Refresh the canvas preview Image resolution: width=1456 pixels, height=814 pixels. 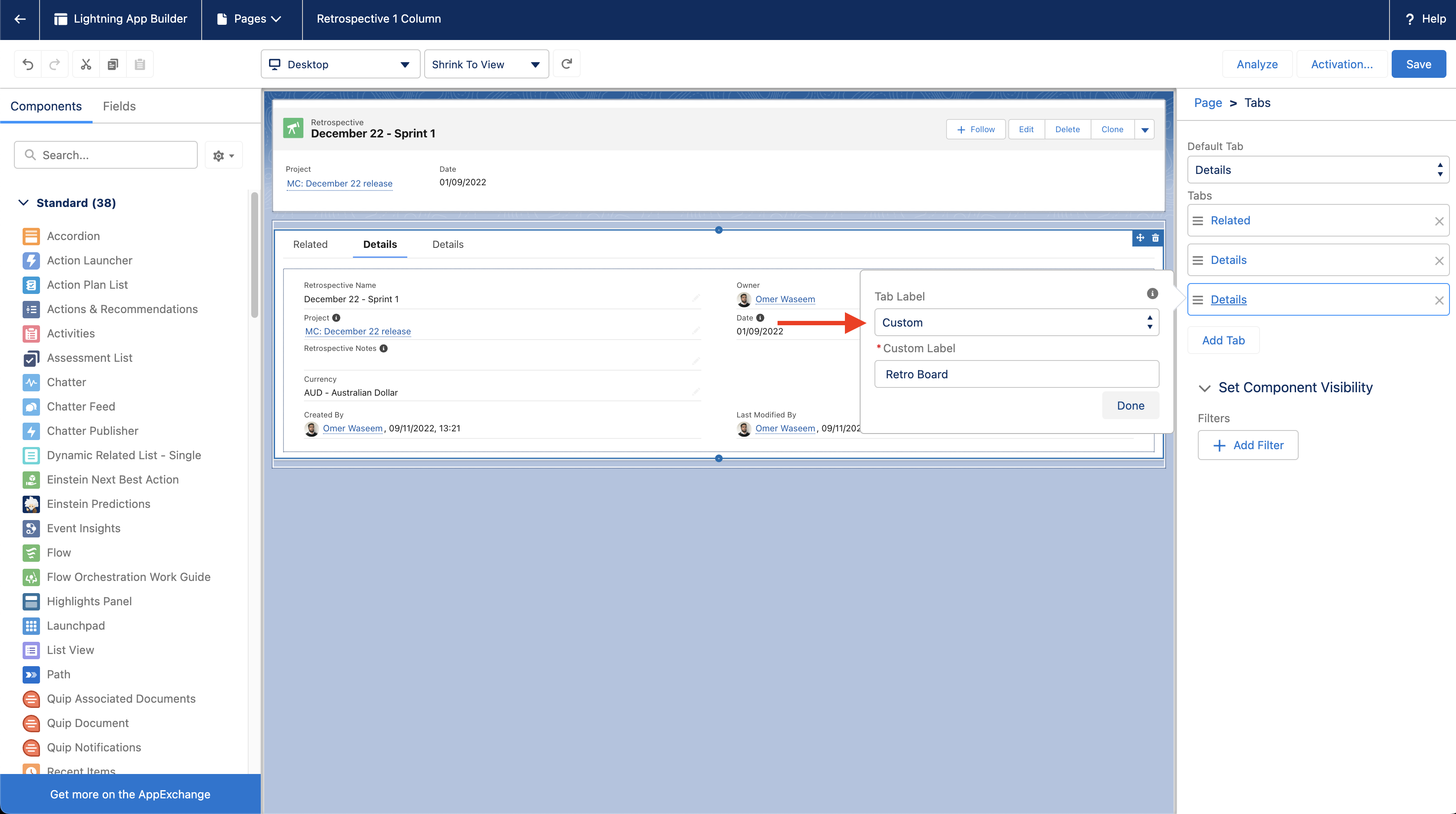(566, 64)
